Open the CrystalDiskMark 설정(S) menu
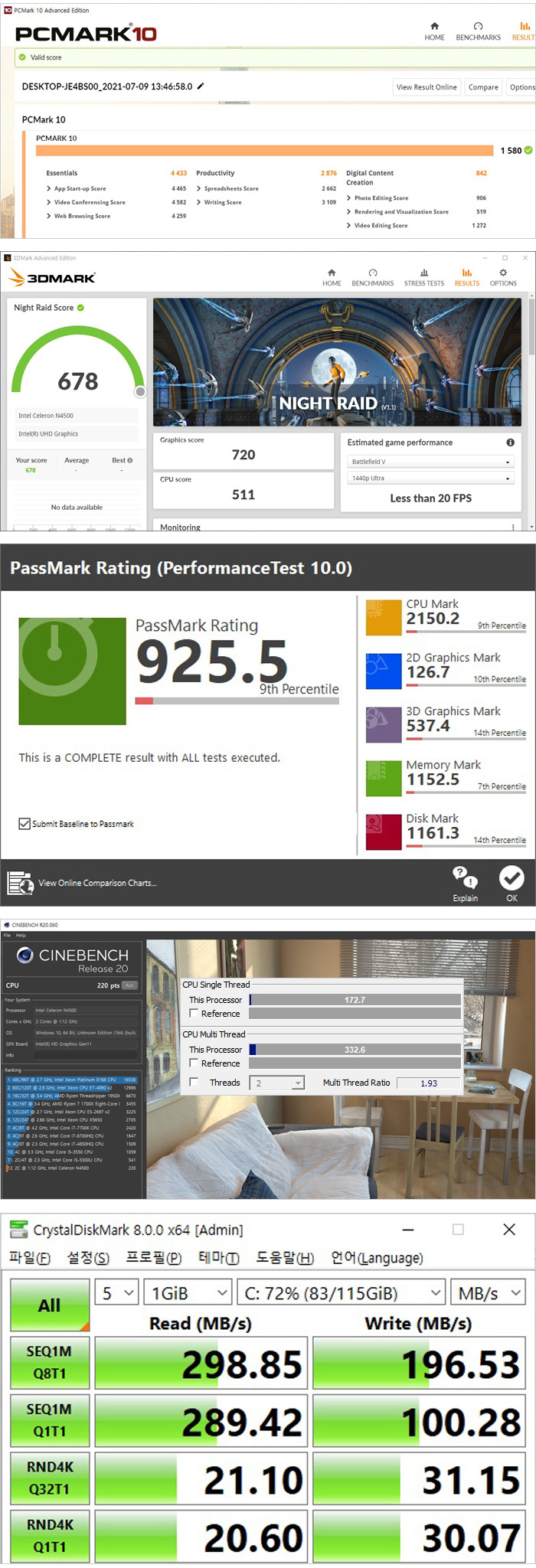This screenshot has height=1568, width=536. point(88,1258)
